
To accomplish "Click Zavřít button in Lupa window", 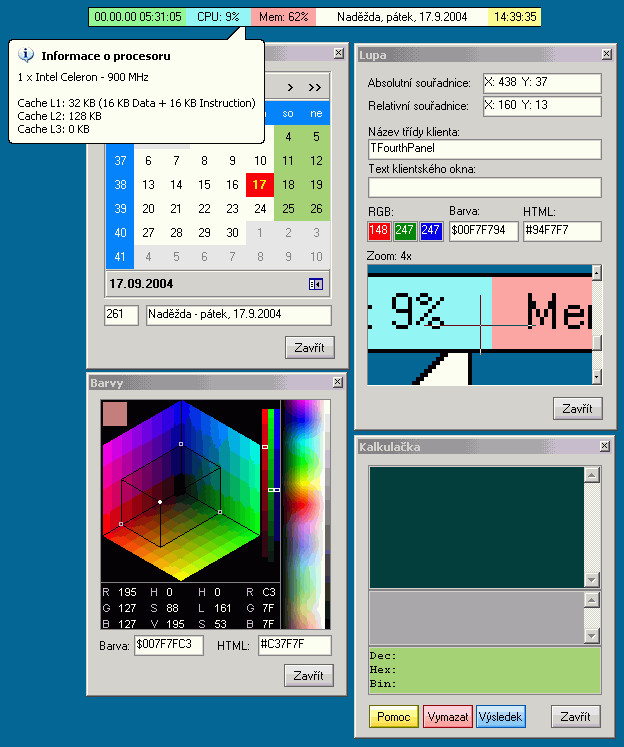I will (578, 409).
